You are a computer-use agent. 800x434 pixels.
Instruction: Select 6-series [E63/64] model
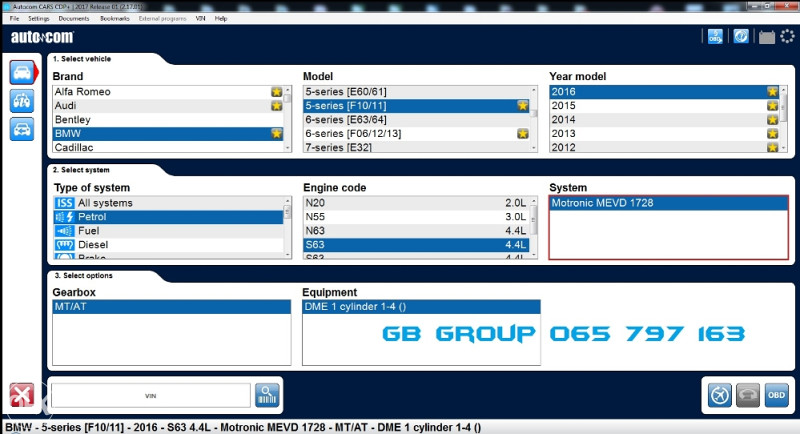point(416,120)
